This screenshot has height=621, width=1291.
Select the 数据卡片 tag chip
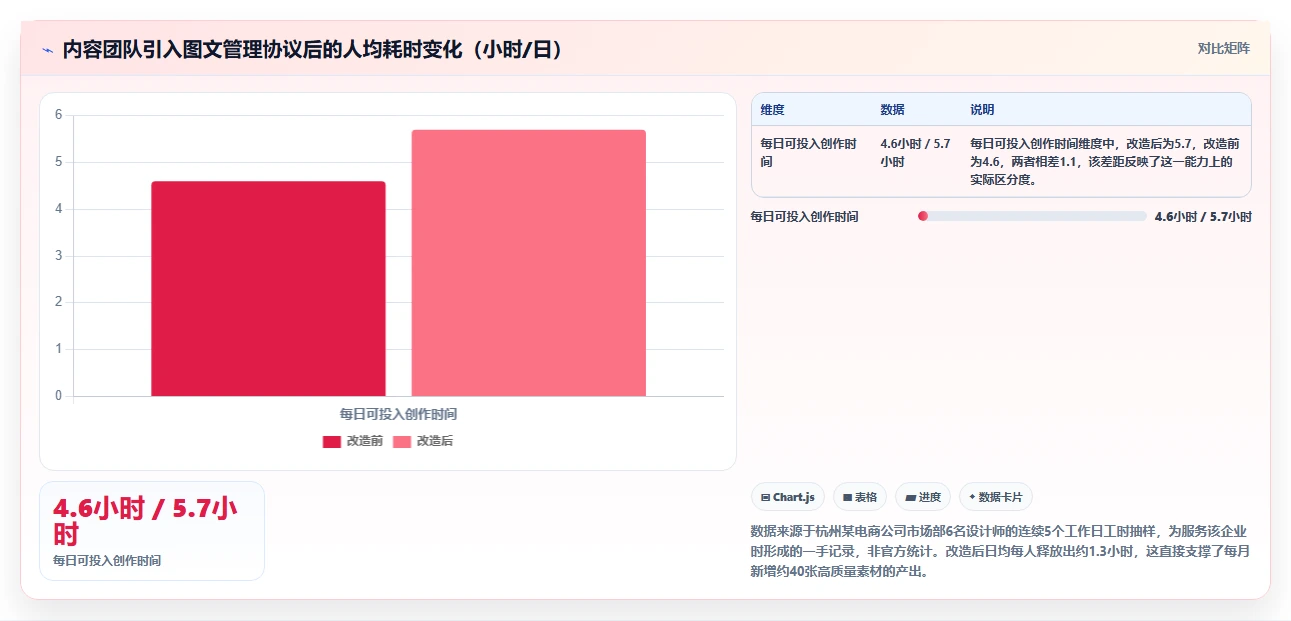tap(996, 497)
